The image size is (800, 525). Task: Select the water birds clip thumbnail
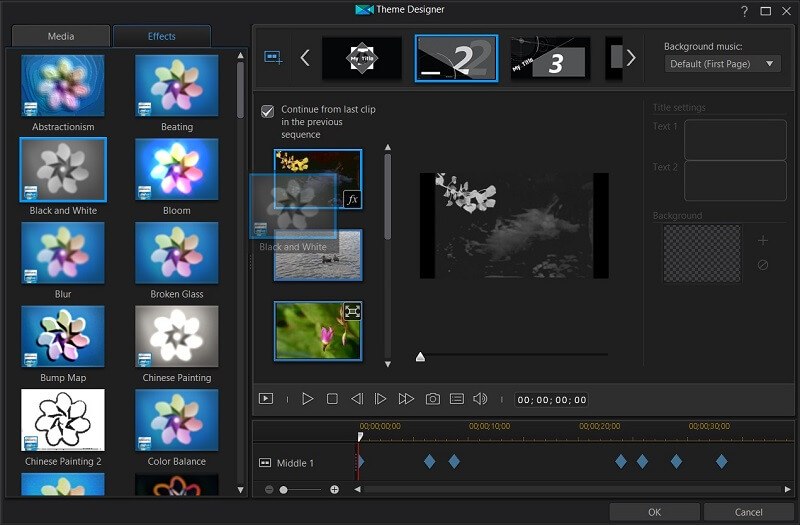tap(318, 255)
